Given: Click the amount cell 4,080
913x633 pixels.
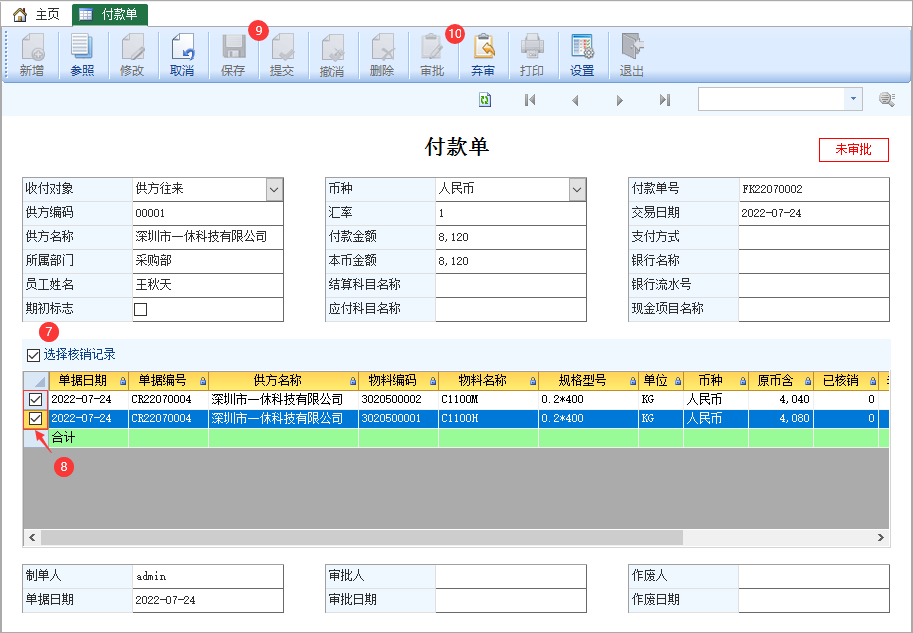Looking at the screenshot, I should click(x=780, y=419).
